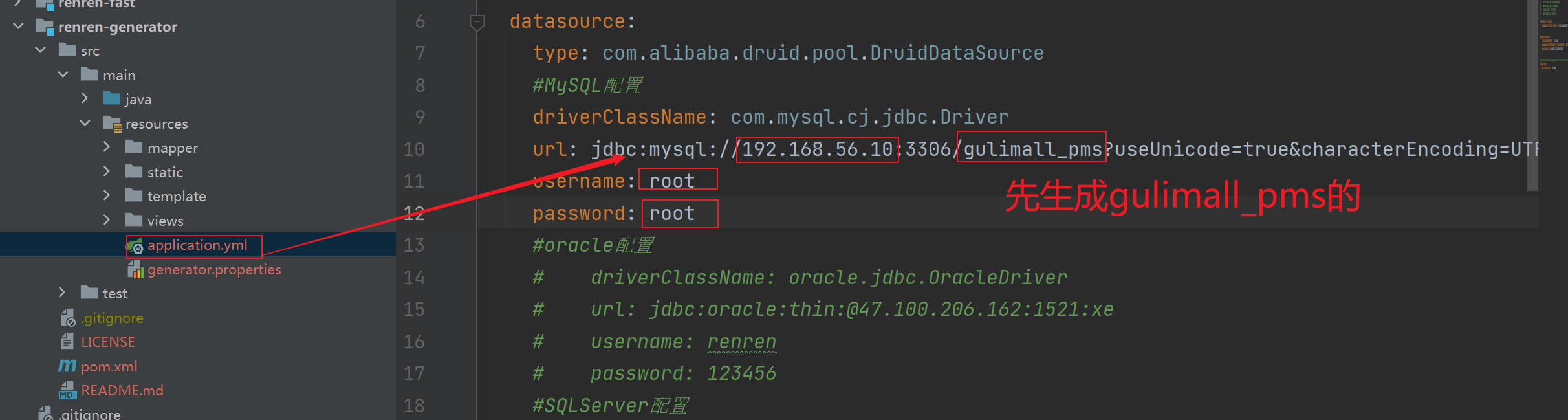Expand the java folder chevron
Image resolution: width=1568 pixels, height=420 pixels.
(85, 98)
